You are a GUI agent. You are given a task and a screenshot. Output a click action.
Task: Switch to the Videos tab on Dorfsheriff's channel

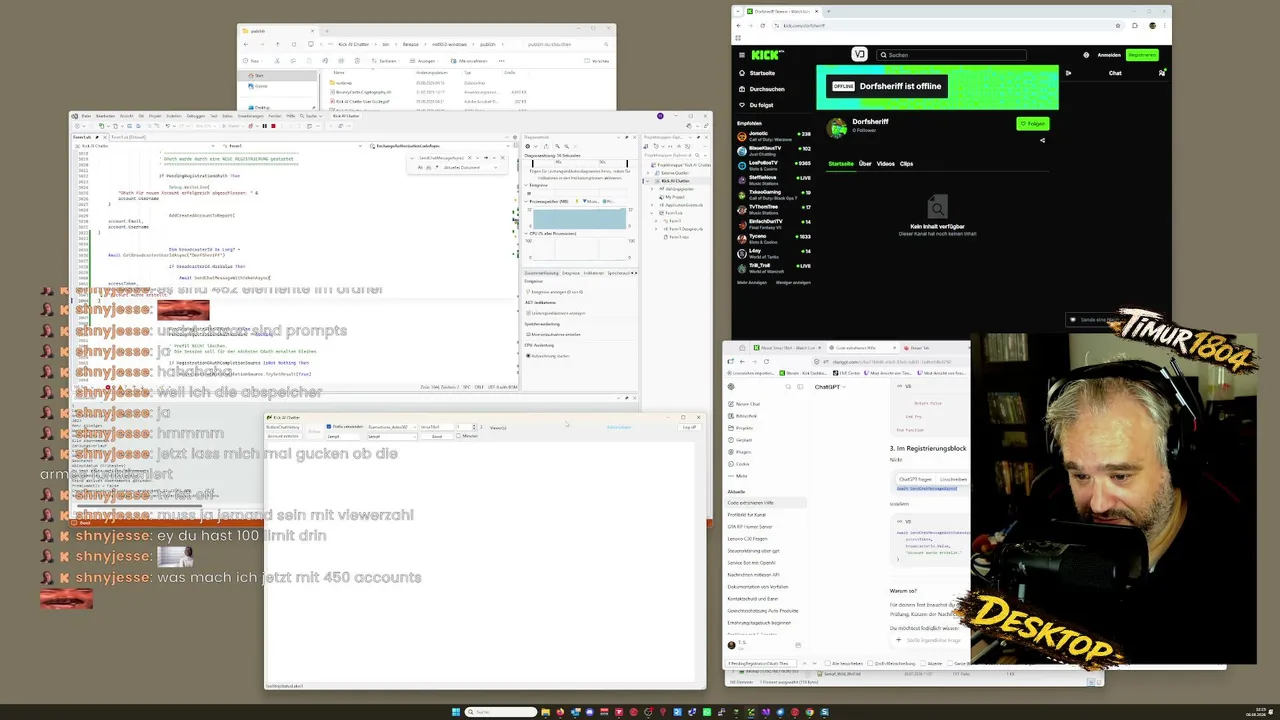(886, 163)
